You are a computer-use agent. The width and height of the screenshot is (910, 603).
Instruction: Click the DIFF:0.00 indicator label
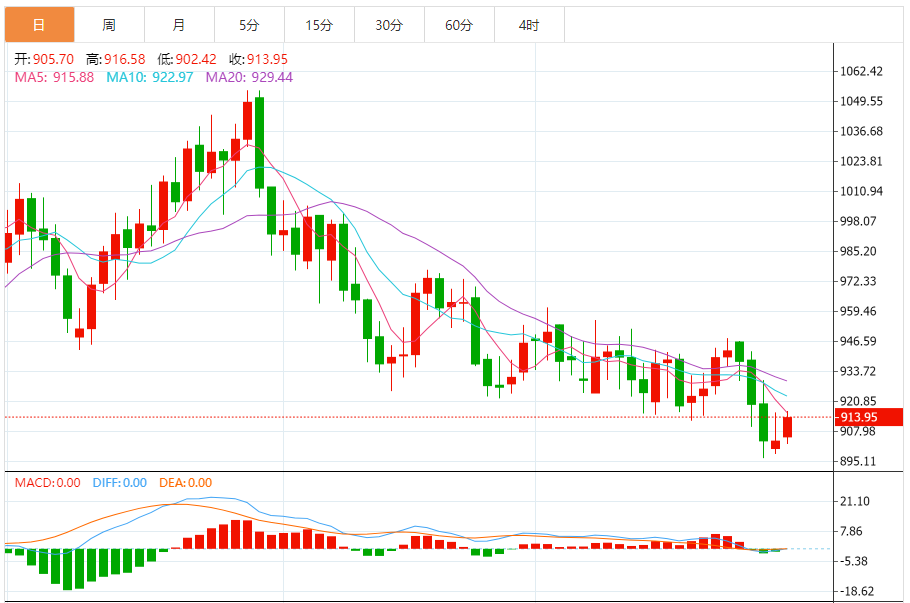pyautogui.click(x=120, y=483)
